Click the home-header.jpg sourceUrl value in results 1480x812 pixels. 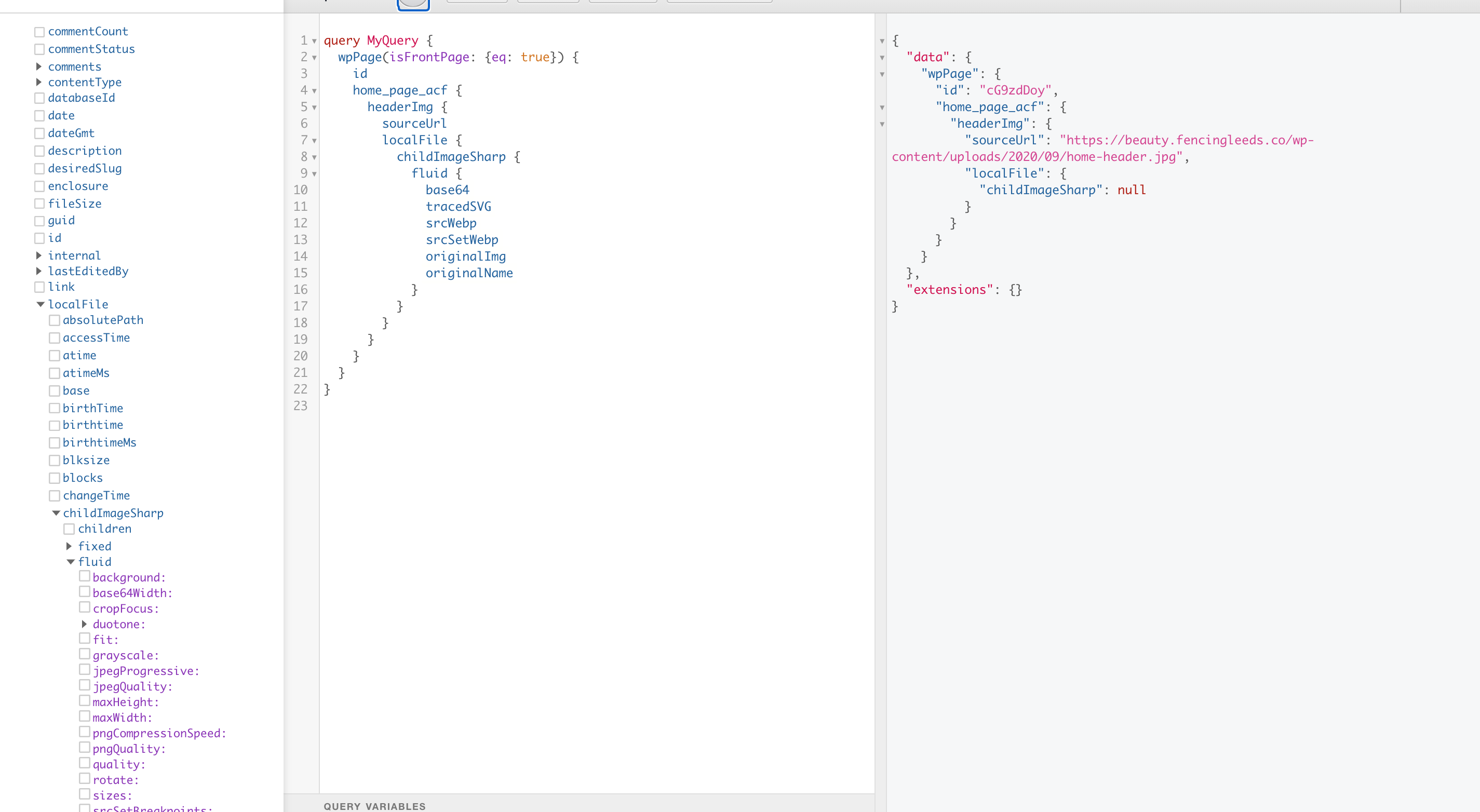click(1102, 148)
